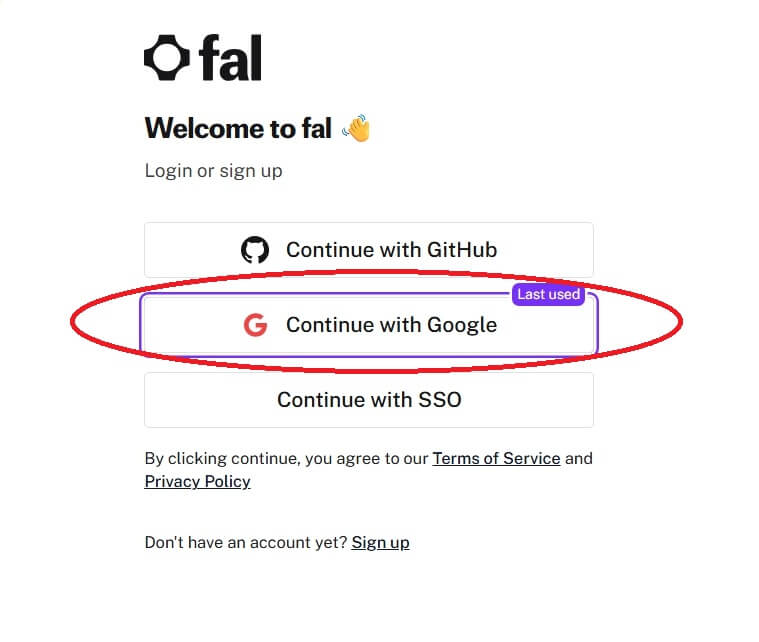The image size is (759, 642).
Task: Click the Login or sign up subtitle
Action: [213, 171]
